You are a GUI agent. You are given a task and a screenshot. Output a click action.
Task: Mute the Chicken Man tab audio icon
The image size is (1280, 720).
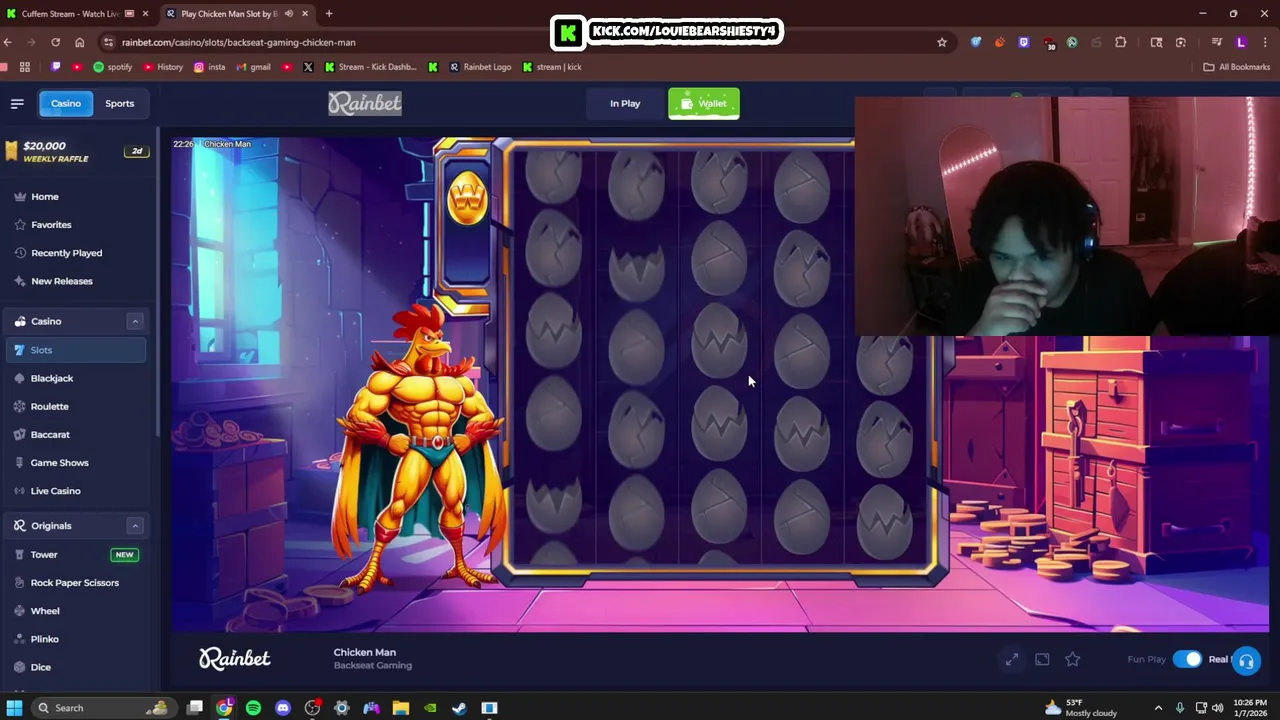[x=288, y=14]
